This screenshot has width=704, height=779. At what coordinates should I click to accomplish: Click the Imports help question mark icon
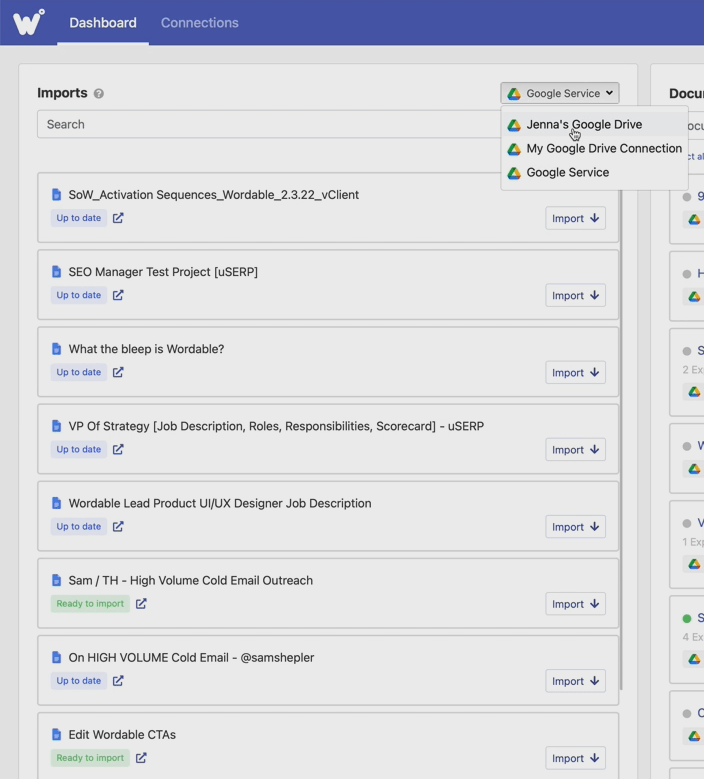click(x=98, y=94)
